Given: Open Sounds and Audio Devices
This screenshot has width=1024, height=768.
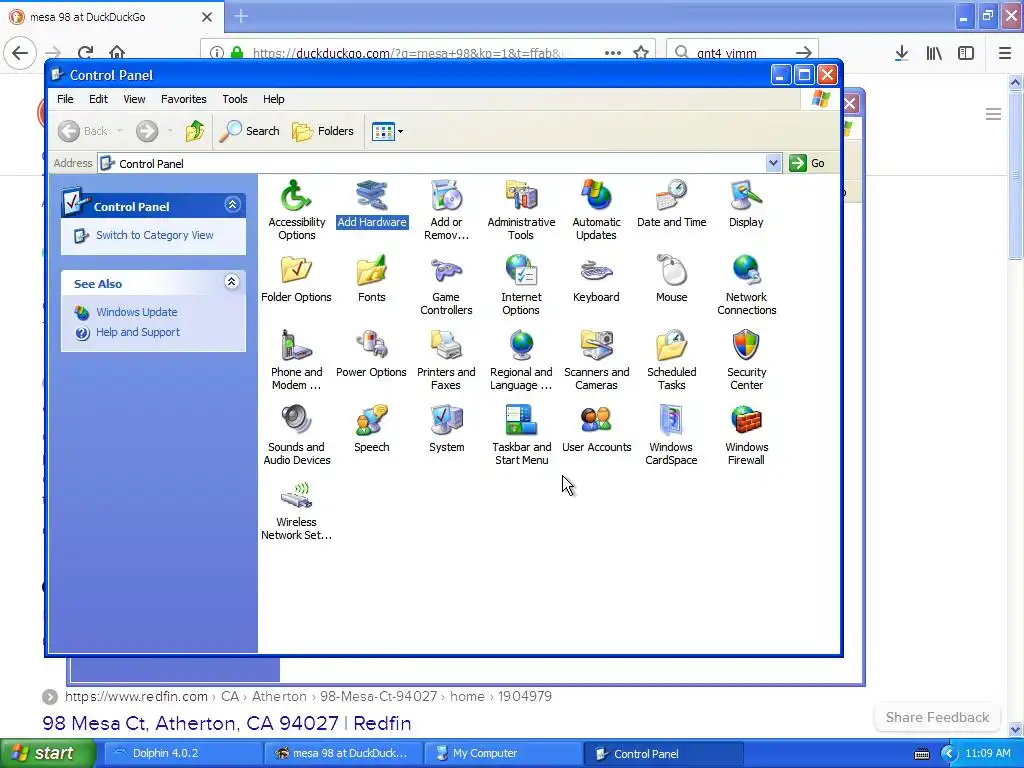Looking at the screenshot, I should click(296, 435).
